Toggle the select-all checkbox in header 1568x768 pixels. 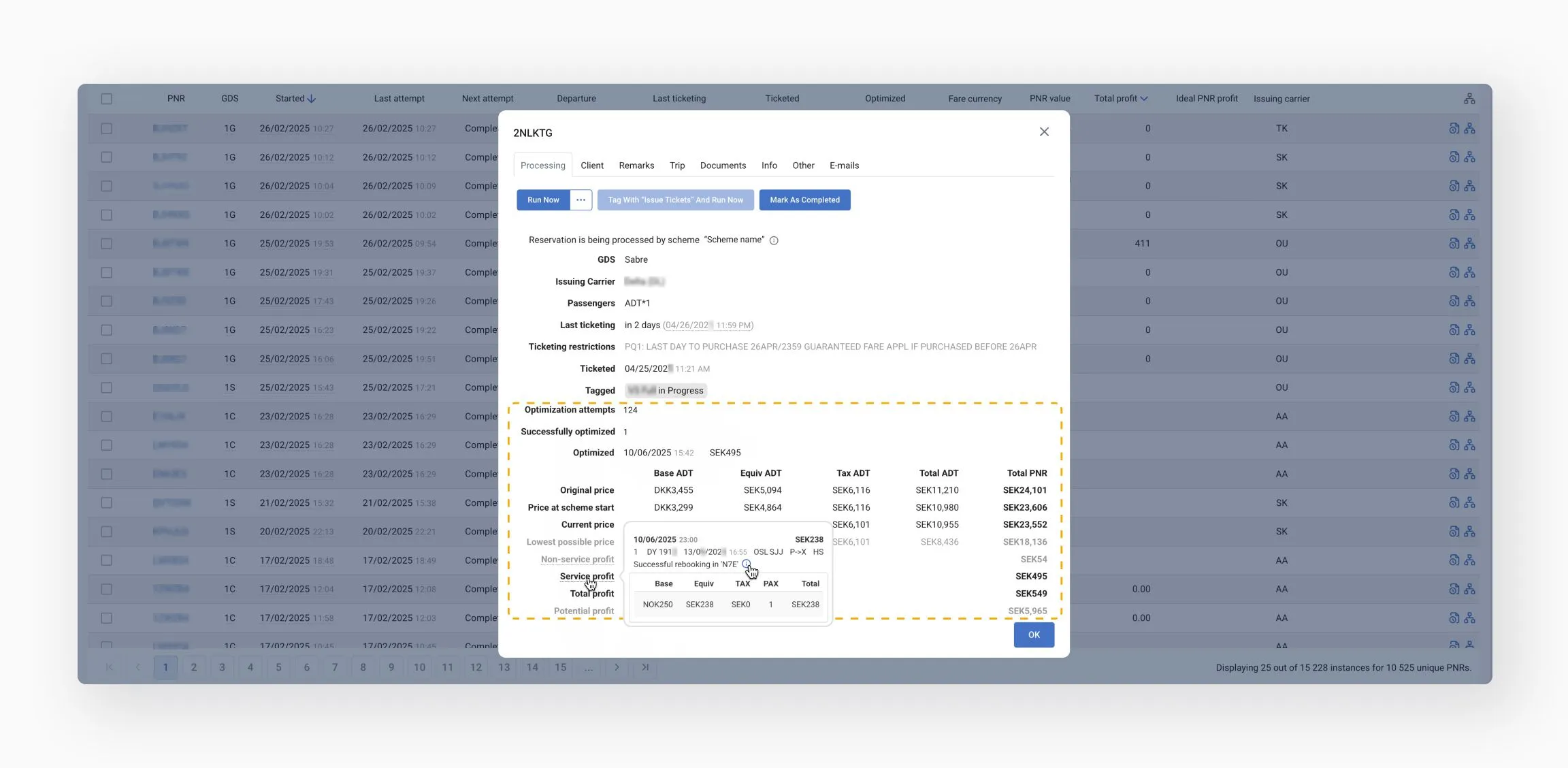107,99
